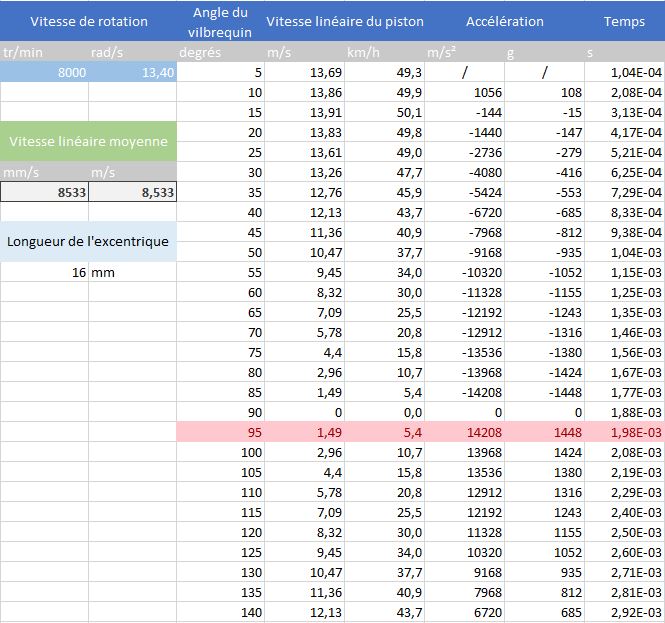Click the angle 90 degrees cell
This screenshot has height=623, width=665.
(220, 411)
